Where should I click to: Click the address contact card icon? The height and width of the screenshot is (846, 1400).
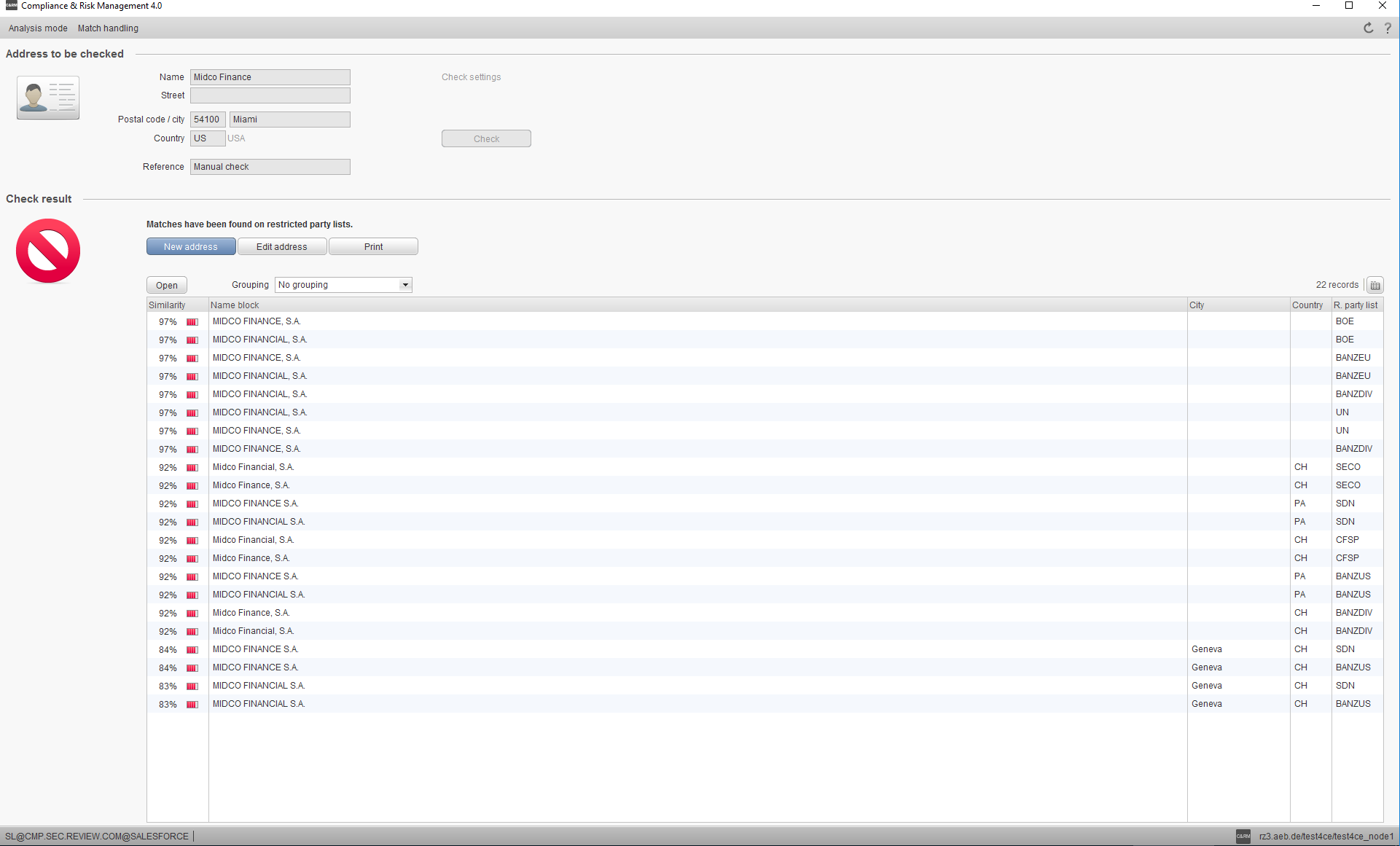pos(48,98)
